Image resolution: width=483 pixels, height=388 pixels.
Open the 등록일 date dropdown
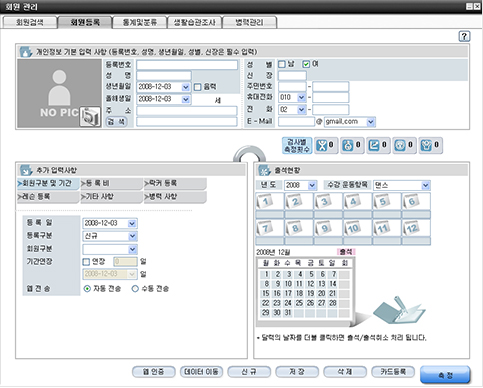coord(132,223)
